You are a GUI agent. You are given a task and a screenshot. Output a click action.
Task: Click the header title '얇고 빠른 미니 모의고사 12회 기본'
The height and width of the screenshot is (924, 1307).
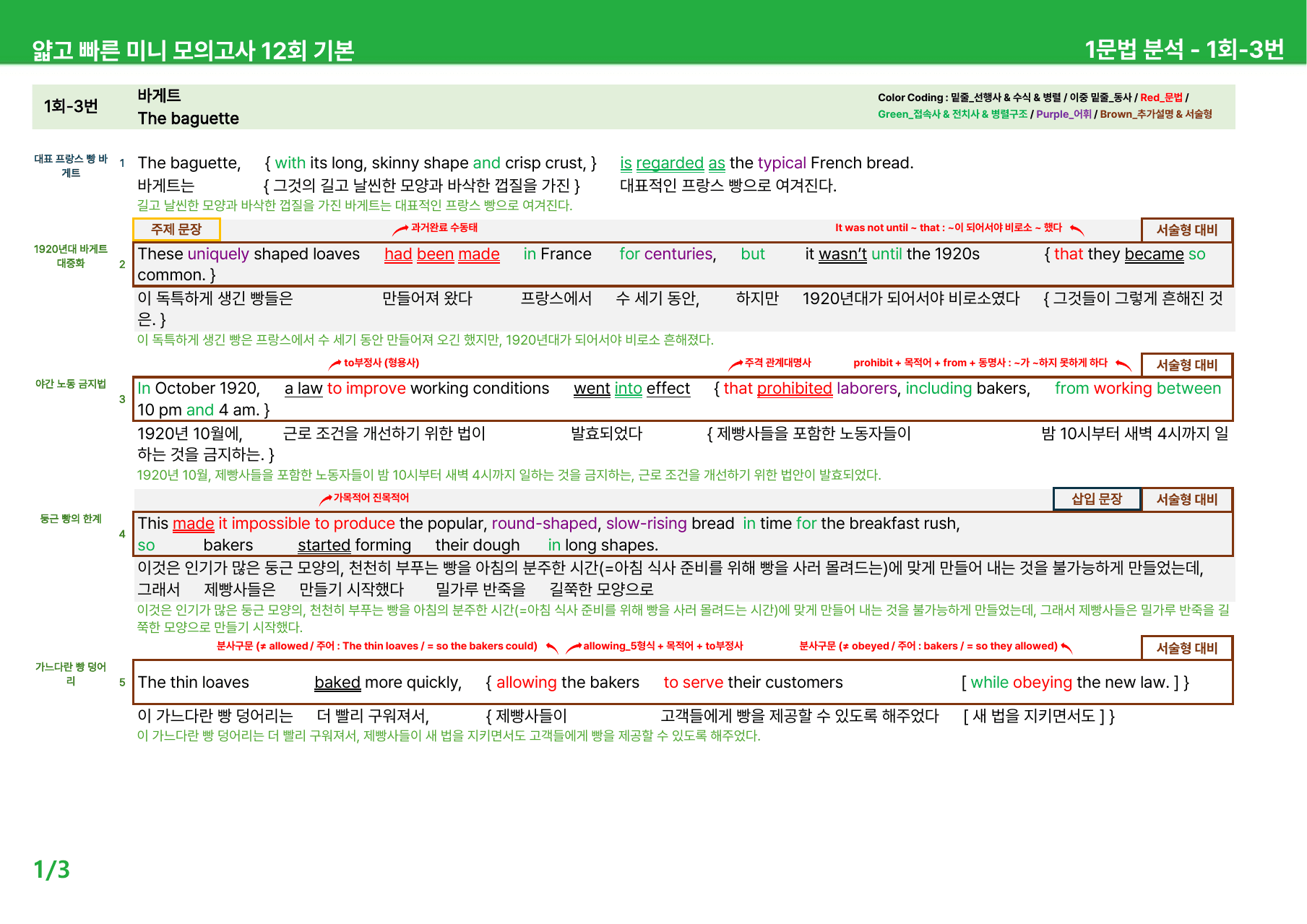point(193,51)
